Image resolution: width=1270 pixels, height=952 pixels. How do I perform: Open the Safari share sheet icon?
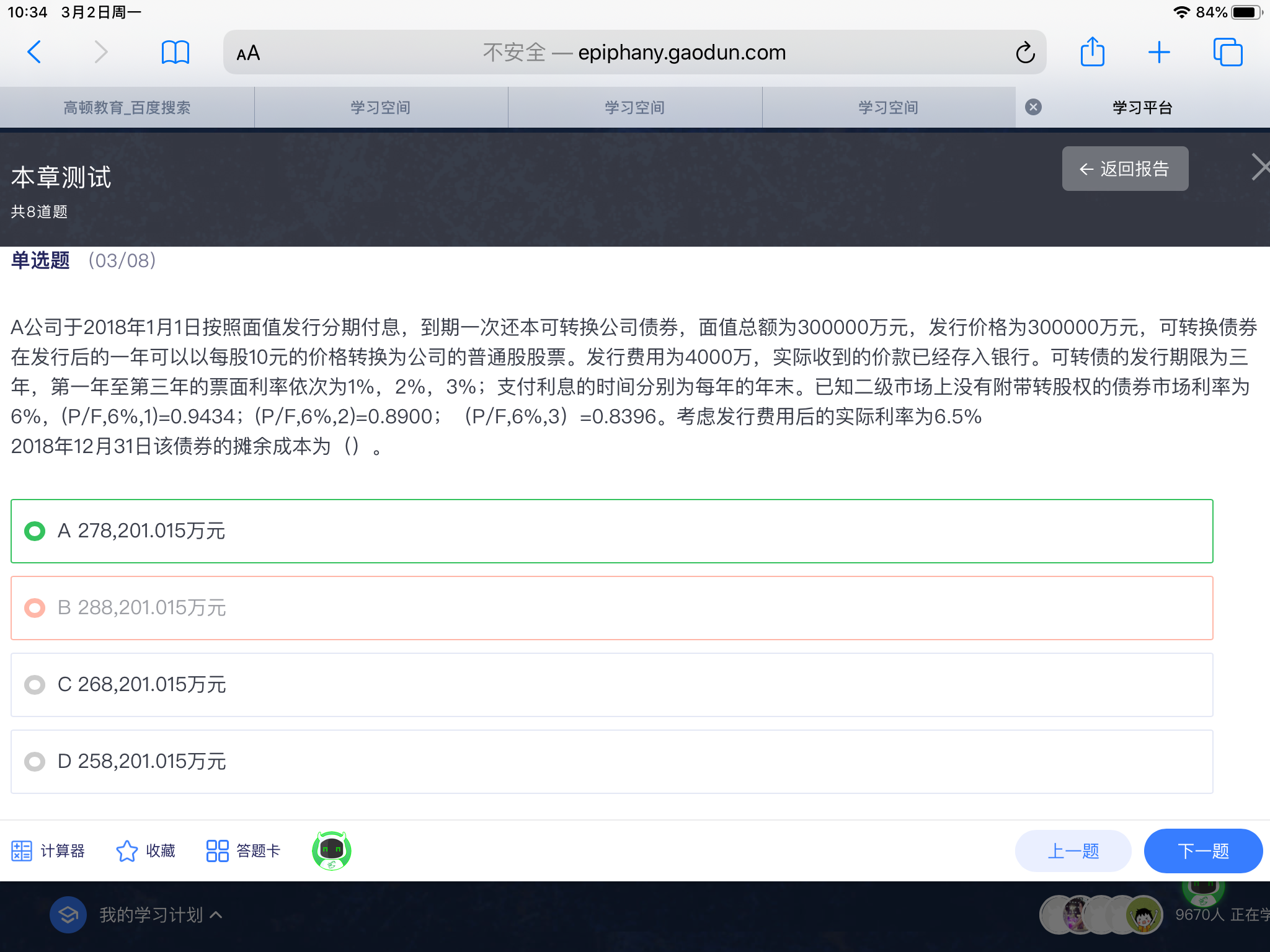click(x=1092, y=51)
